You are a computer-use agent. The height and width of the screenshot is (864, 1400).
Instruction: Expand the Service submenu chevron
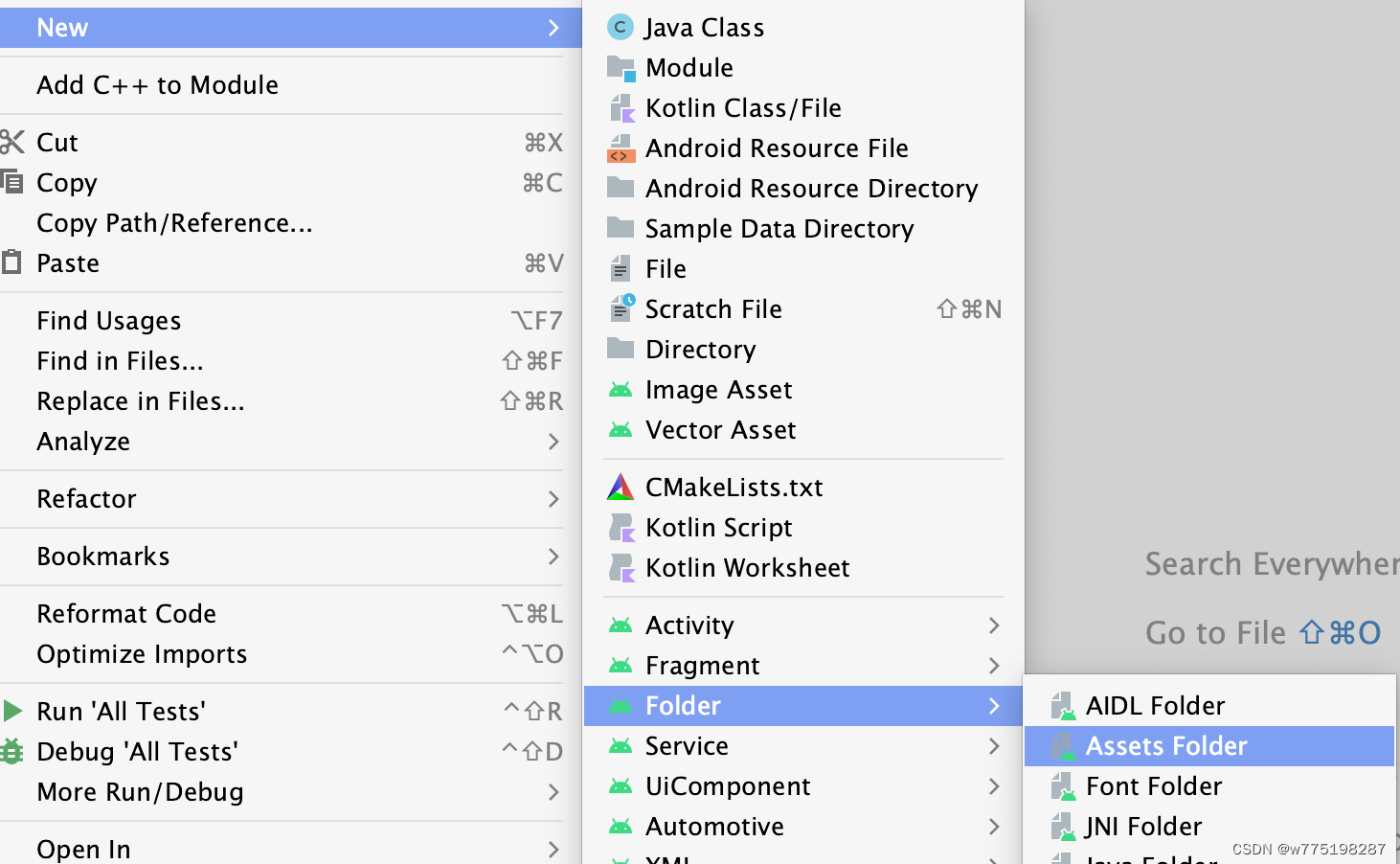coord(994,746)
